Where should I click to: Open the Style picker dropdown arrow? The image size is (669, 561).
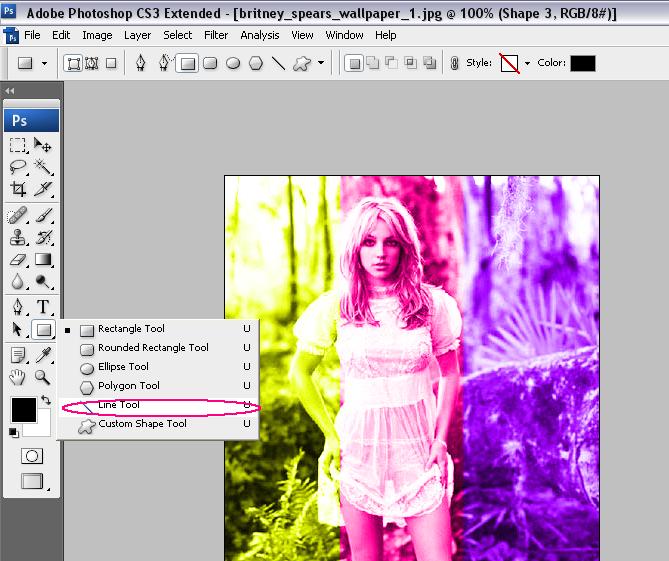coord(527,64)
